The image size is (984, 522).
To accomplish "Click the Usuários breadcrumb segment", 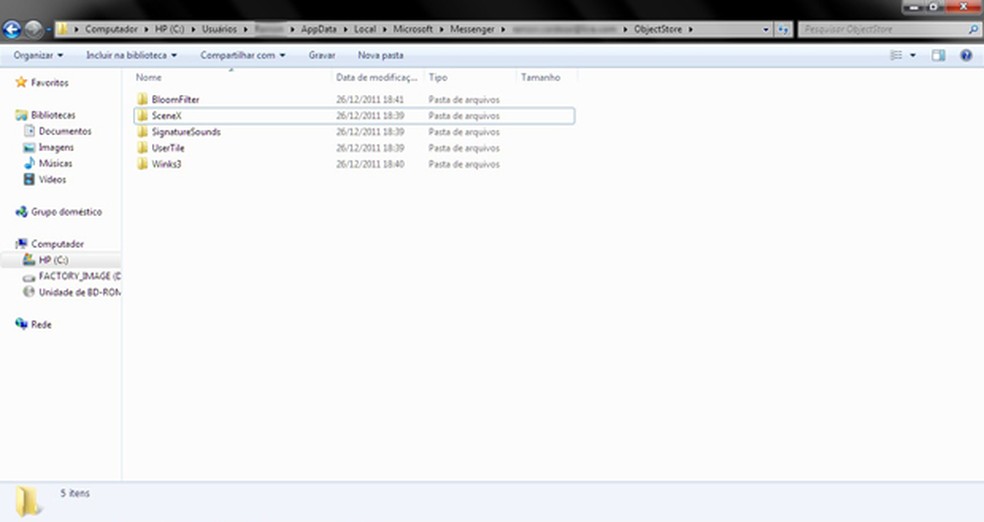I will pos(219,29).
